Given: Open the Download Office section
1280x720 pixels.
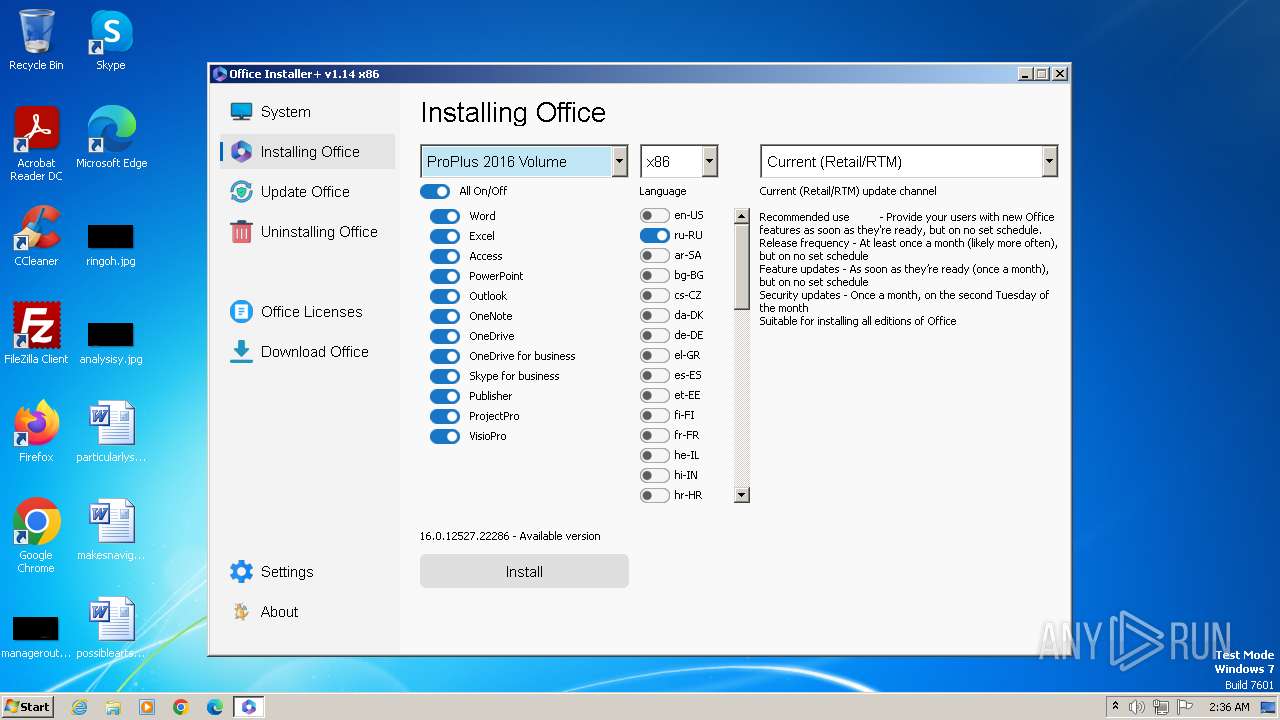Looking at the screenshot, I should (x=315, y=352).
